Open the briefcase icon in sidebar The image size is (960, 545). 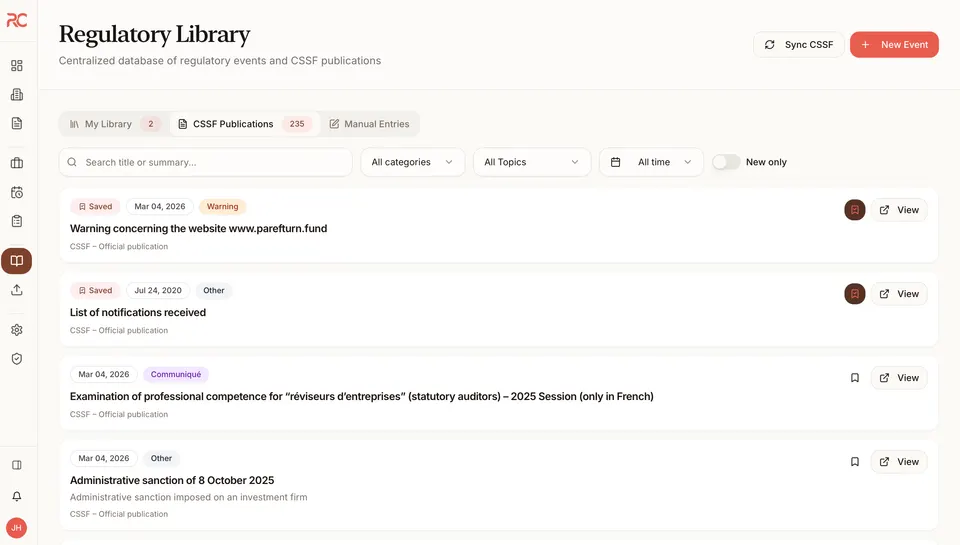[x=17, y=163]
